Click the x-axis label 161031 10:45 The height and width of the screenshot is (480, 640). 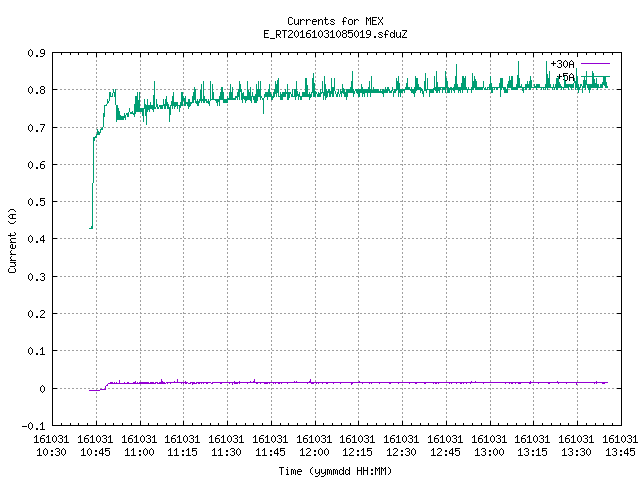(x=95, y=446)
